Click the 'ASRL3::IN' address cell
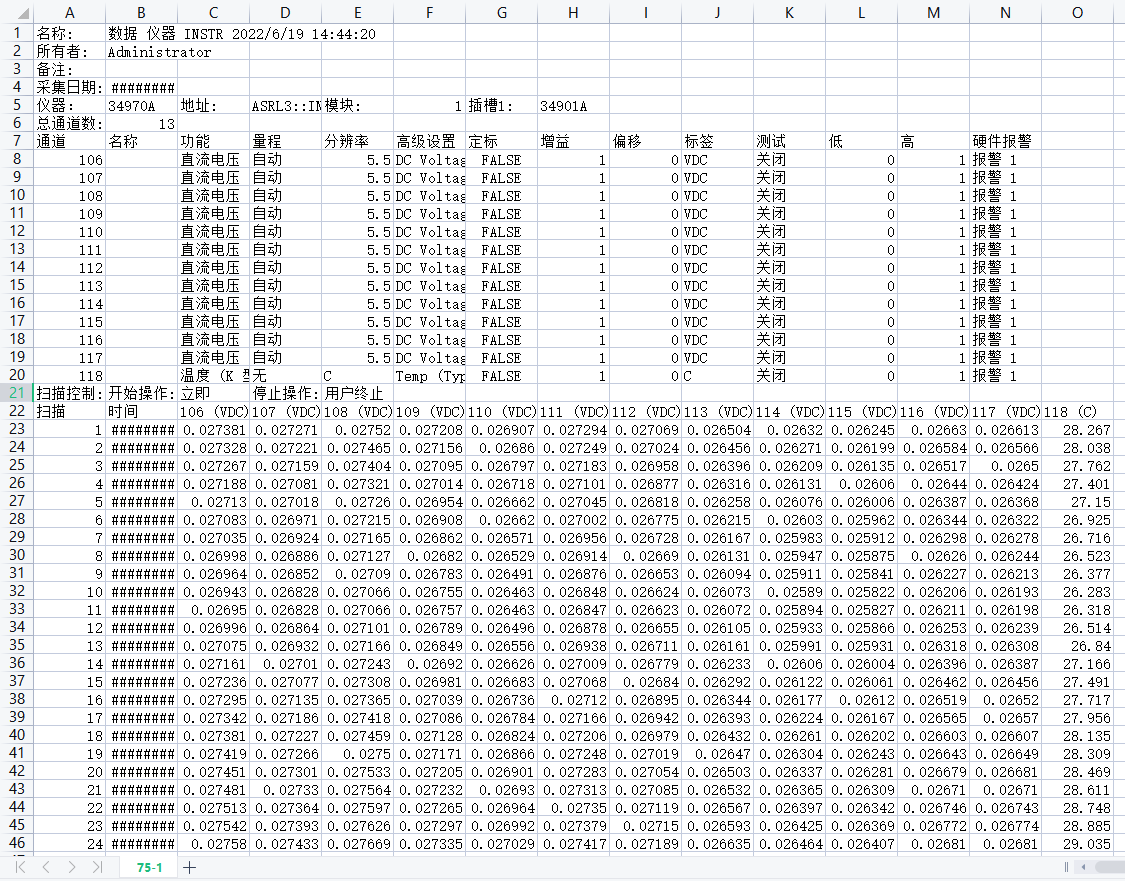This screenshot has width=1125, height=881. [286, 105]
